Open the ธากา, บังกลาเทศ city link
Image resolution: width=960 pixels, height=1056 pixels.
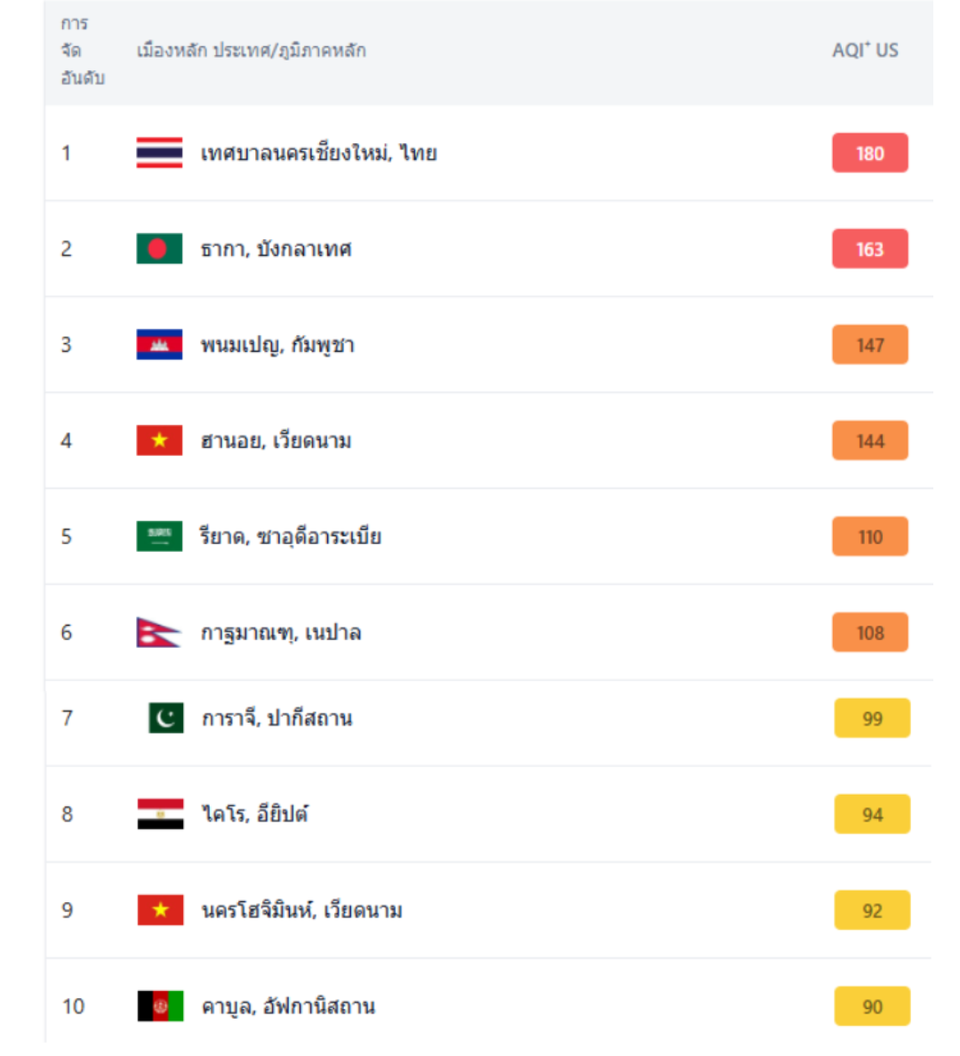(276, 249)
